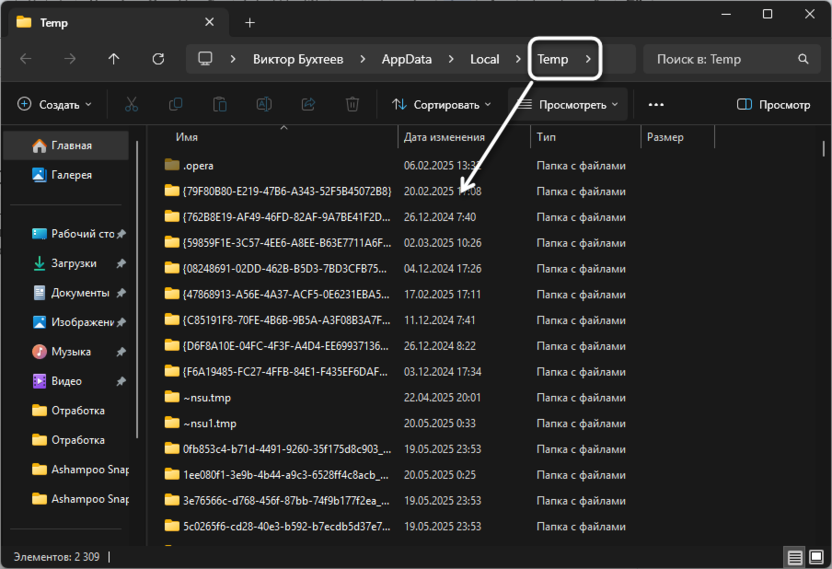This screenshot has width=832, height=569.
Task: Toggle the Просмотр preview pane
Action: 773,104
